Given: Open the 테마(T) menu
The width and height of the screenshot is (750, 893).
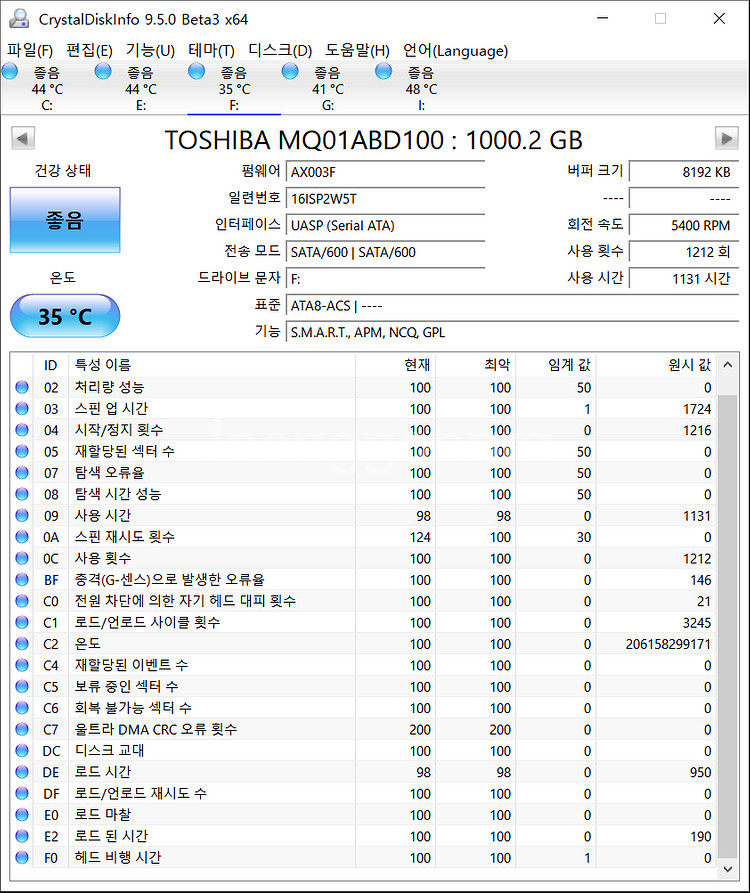Looking at the screenshot, I should click(x=211, y=51).
